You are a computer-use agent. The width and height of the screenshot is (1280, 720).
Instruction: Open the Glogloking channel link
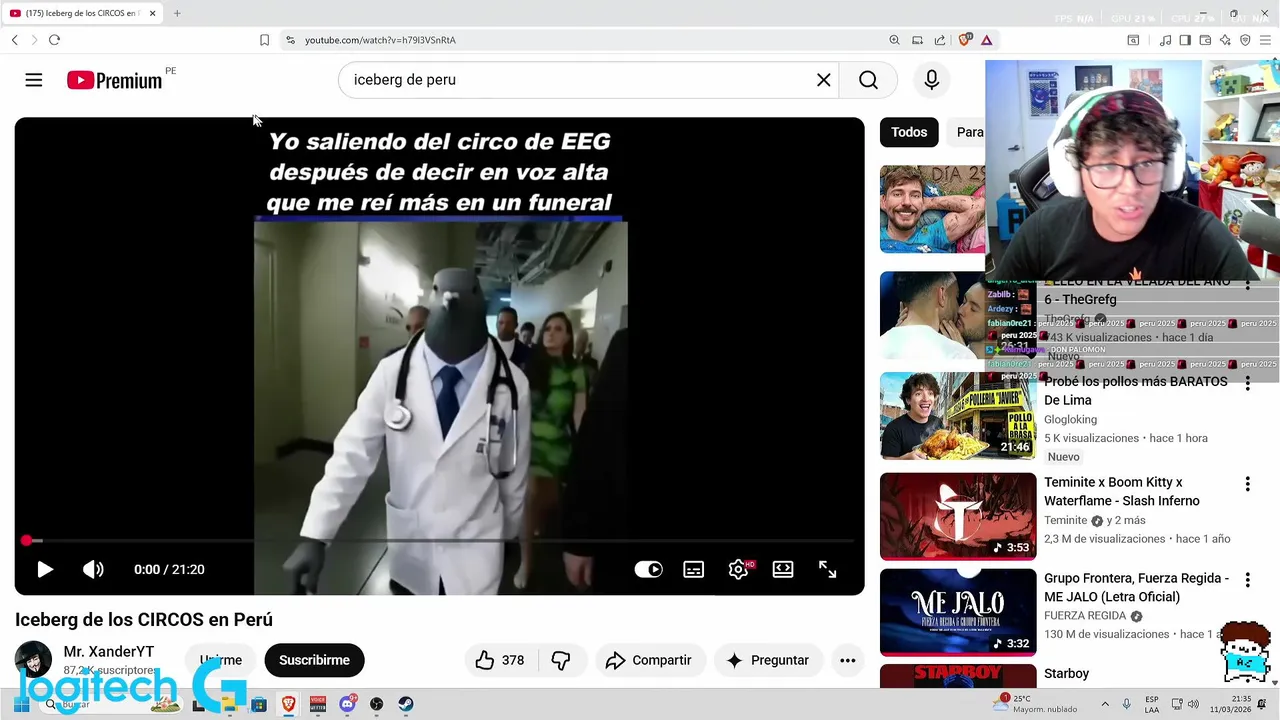coord(1070,419)
